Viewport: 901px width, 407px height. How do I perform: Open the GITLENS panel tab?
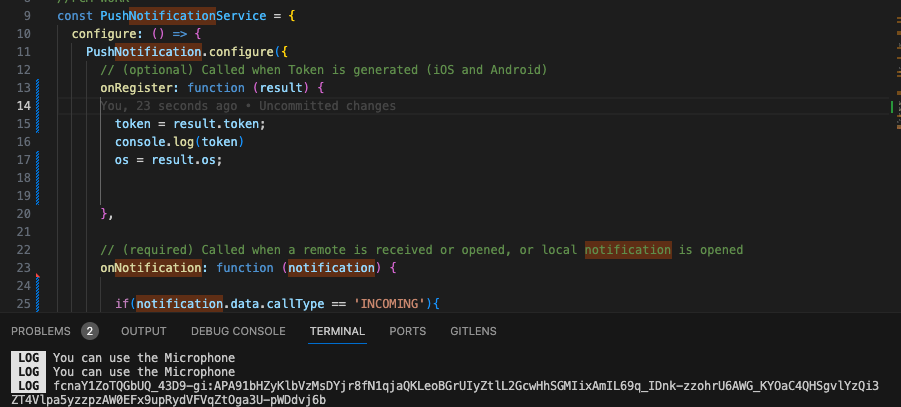(x=473, y=331)
